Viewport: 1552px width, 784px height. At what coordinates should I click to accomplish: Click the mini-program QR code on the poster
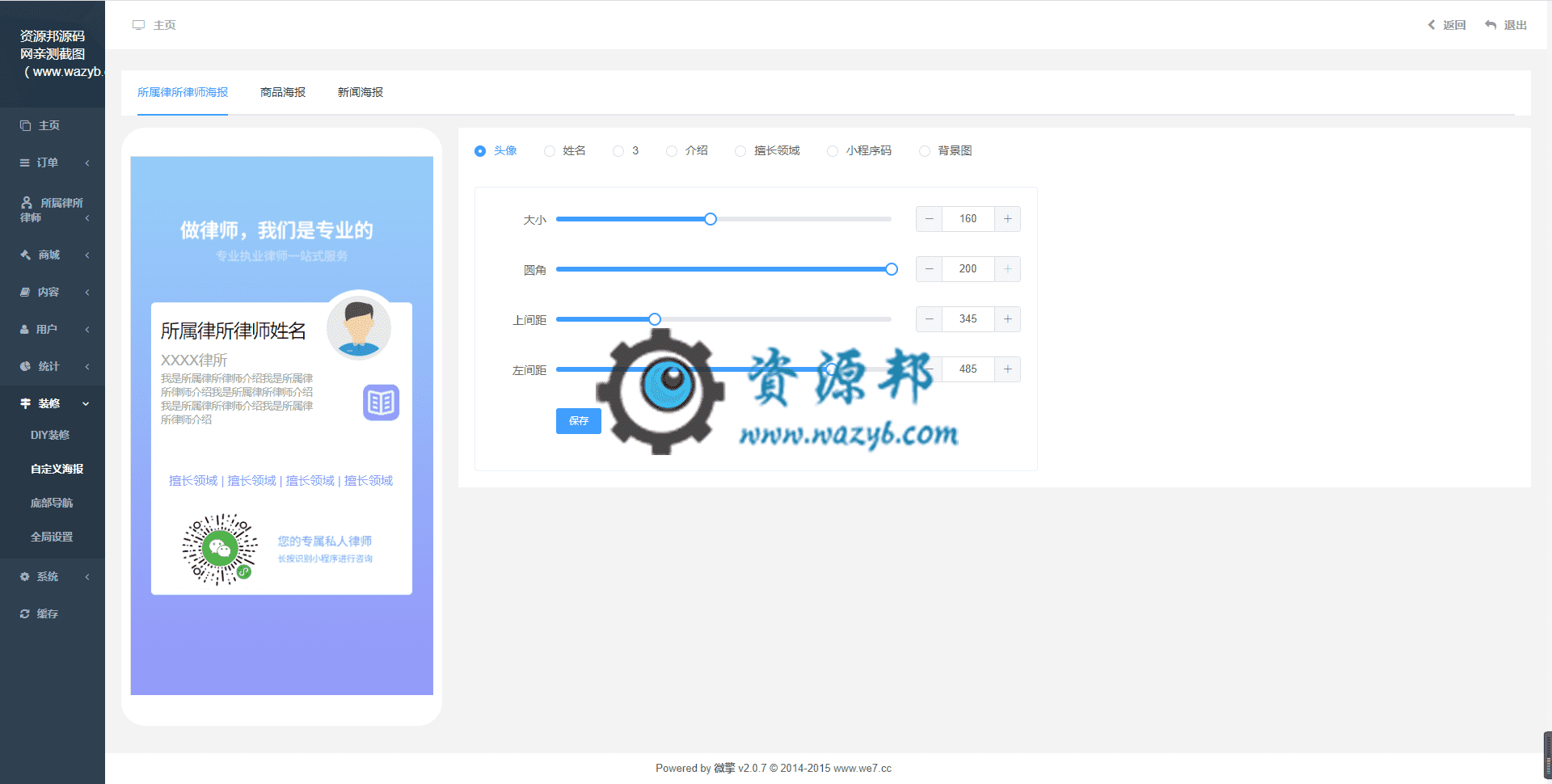220,549
